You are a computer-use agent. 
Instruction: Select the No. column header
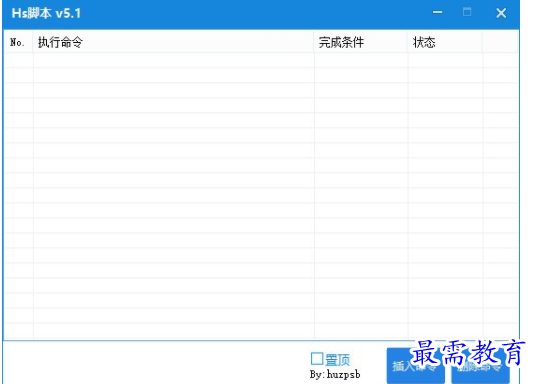coord(19,42)
